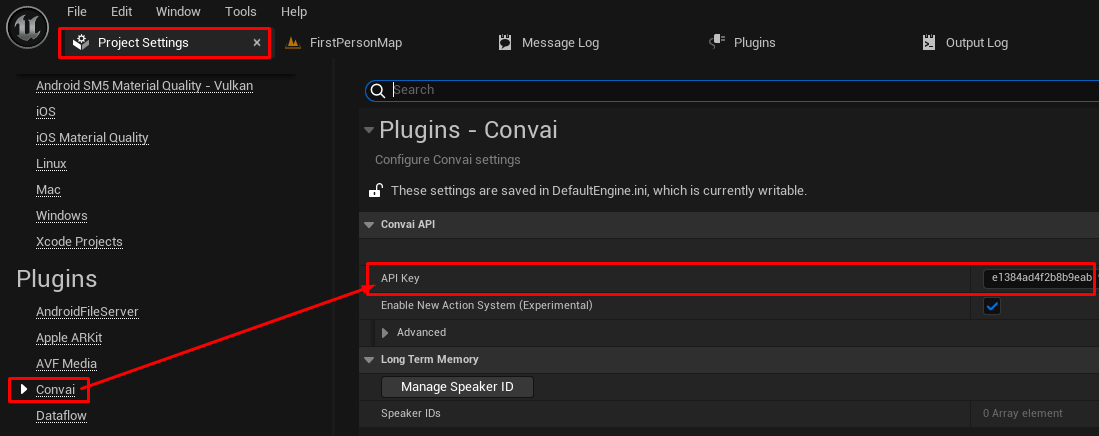Click the API Key input field
This screenshot has height=436, width=1099.
point(1040,278)
